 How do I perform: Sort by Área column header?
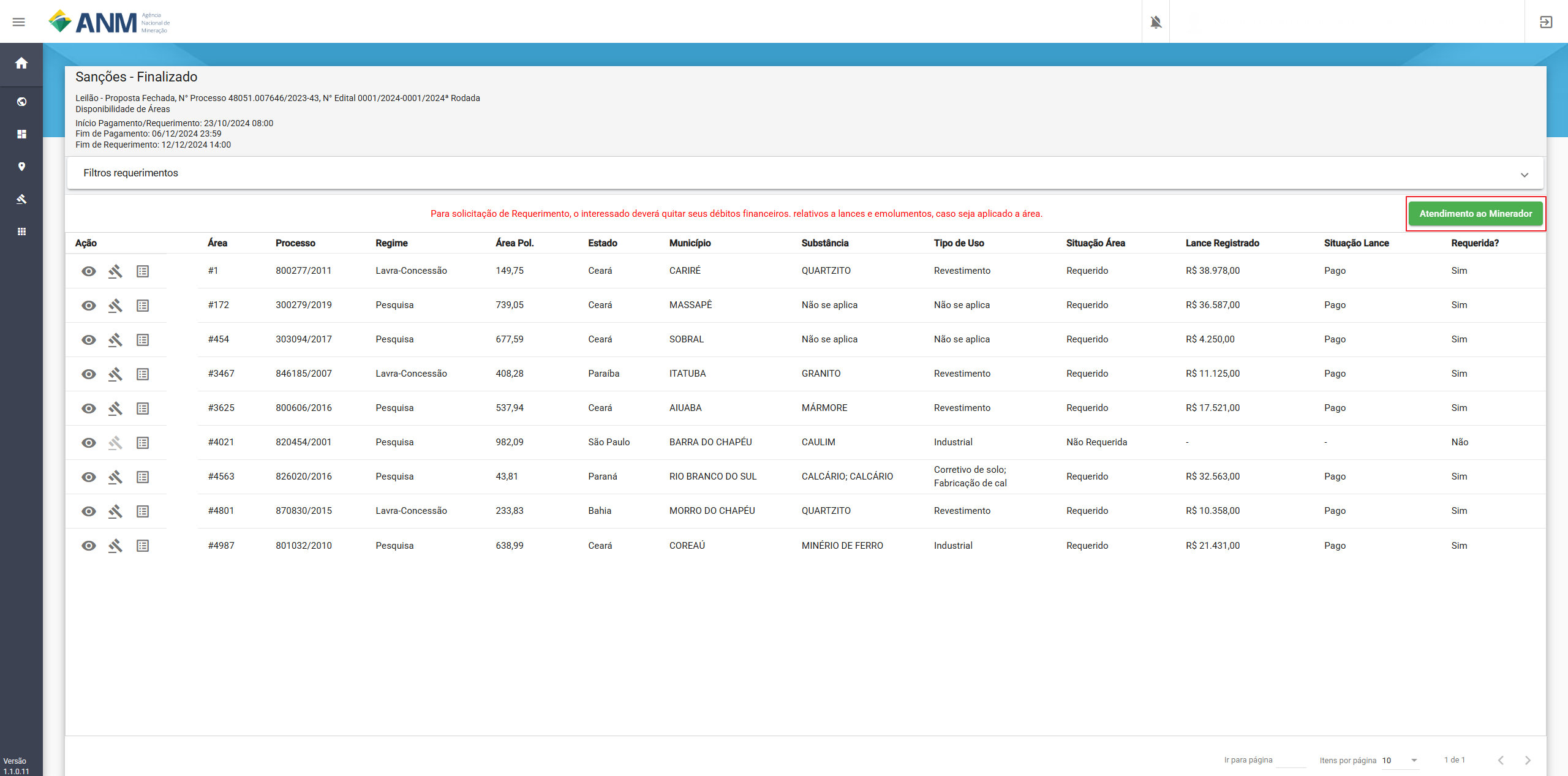pyautogui.click(x=217, y=243)
